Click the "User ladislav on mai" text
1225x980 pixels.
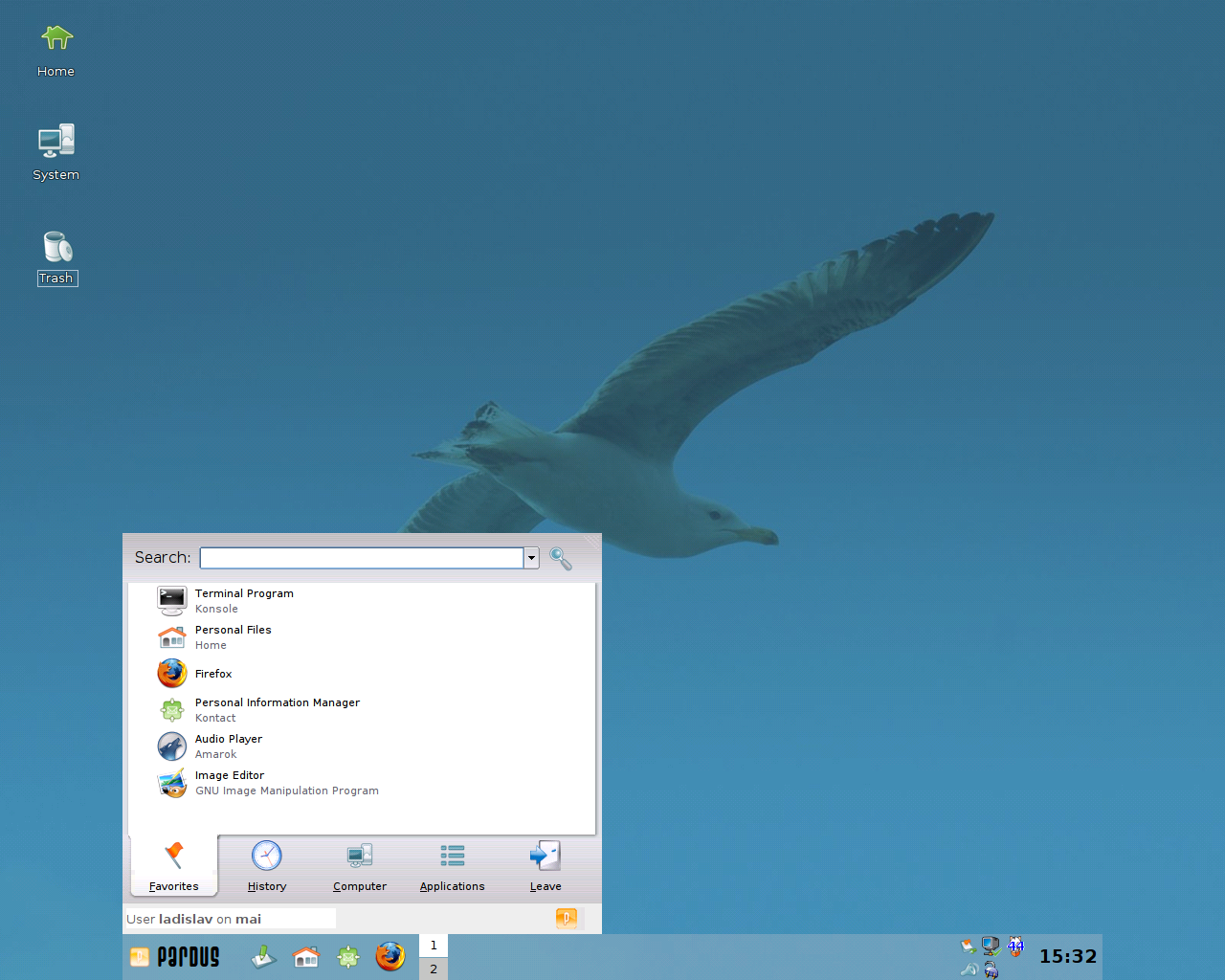pos(193,919)
